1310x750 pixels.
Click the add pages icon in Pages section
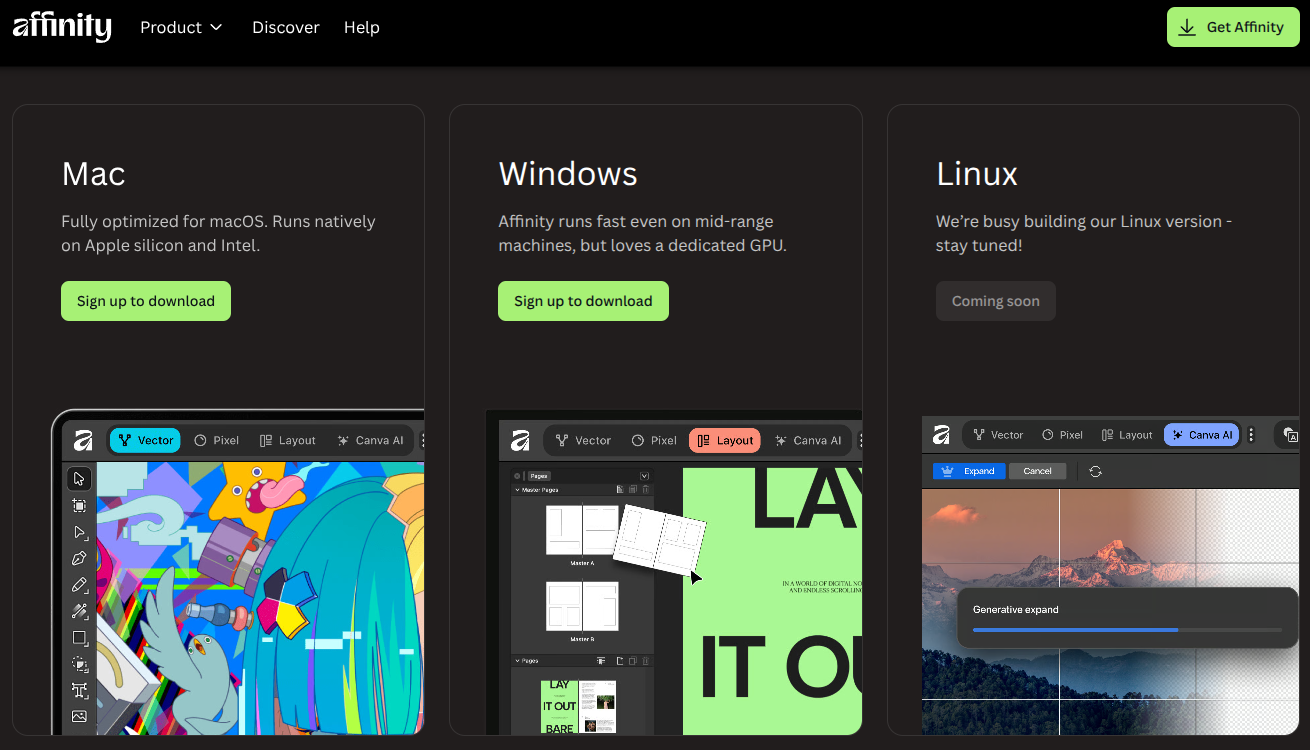tap(602, 661)
